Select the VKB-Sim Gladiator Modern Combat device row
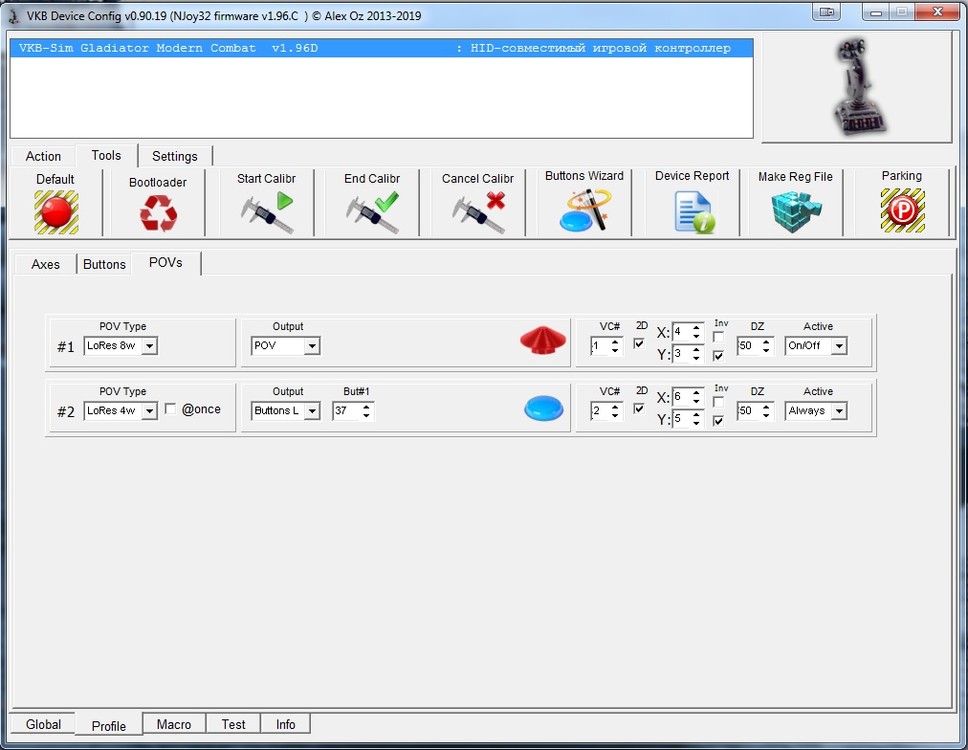Image resolution: width=968 pixels, height=750 pixels. point(382,48)
